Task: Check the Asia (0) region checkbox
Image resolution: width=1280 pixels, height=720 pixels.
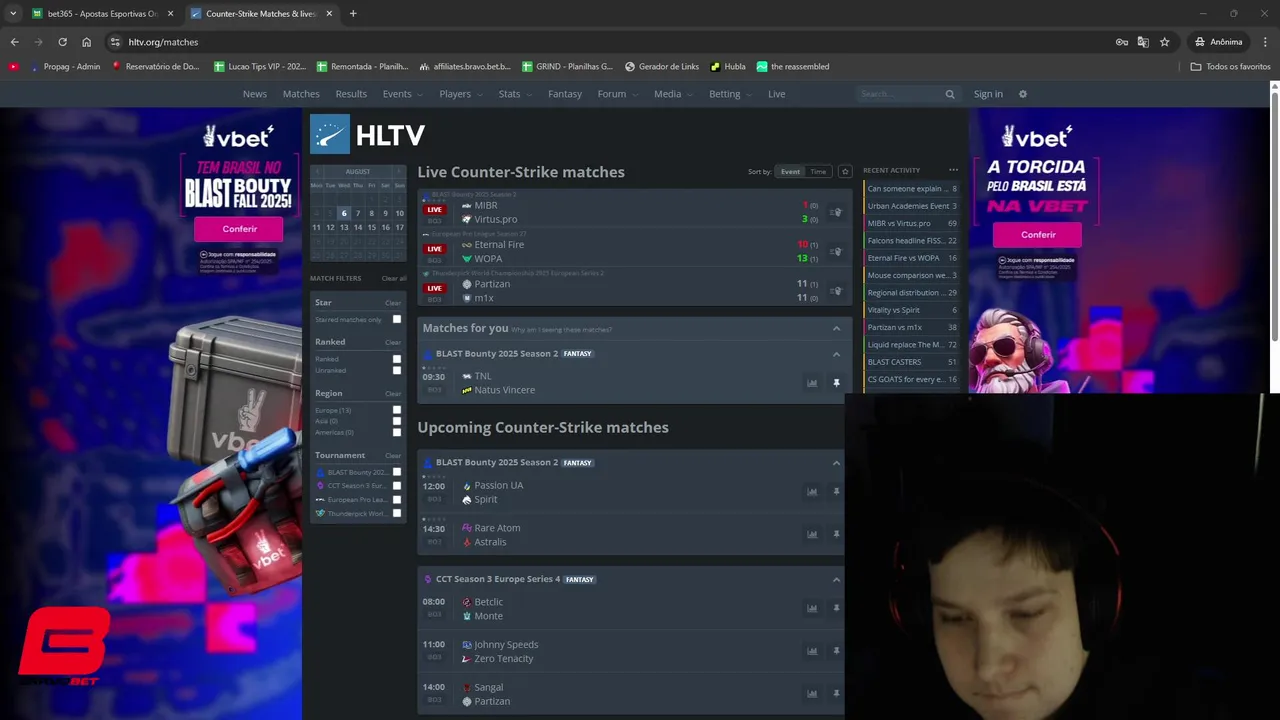Action: click(x=397, y=421)
